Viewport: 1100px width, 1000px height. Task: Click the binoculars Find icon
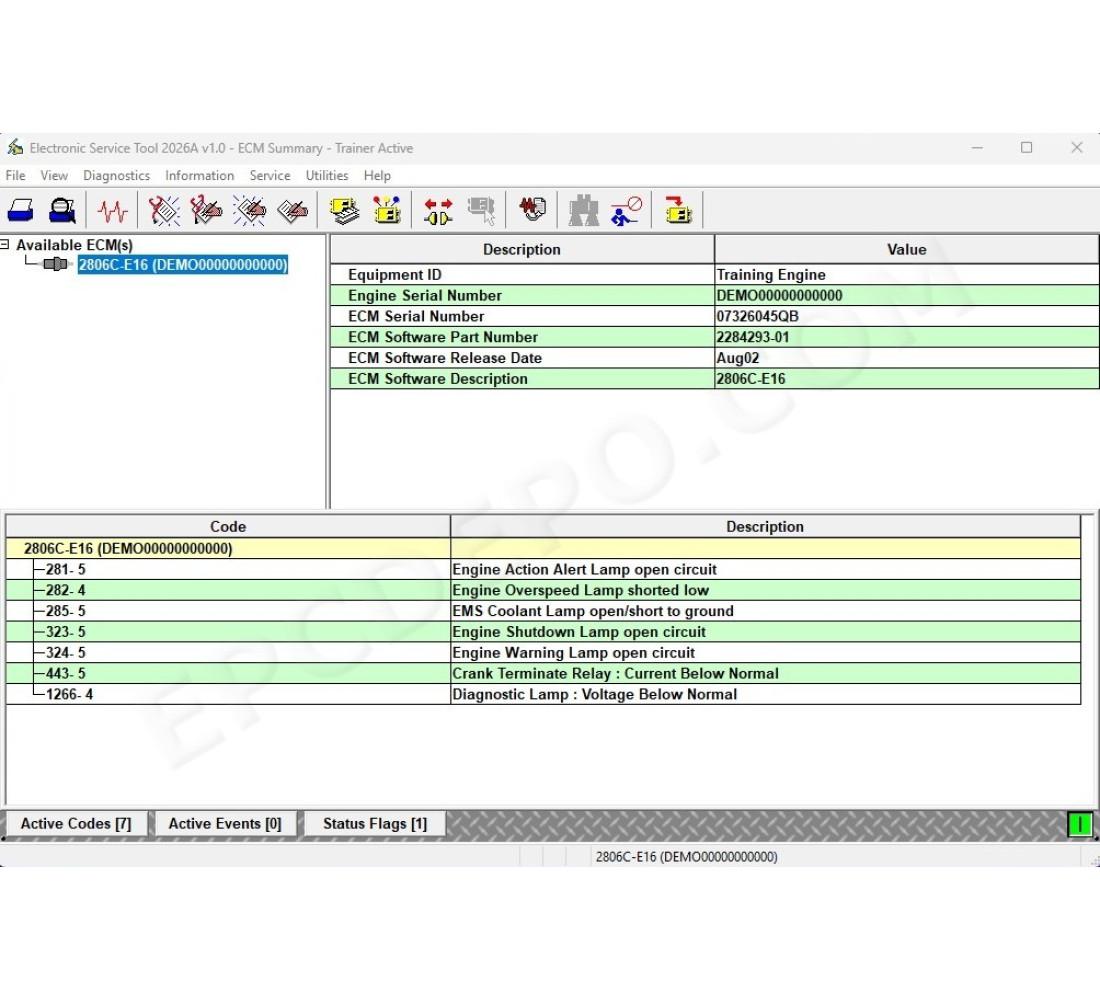(584, 211)
